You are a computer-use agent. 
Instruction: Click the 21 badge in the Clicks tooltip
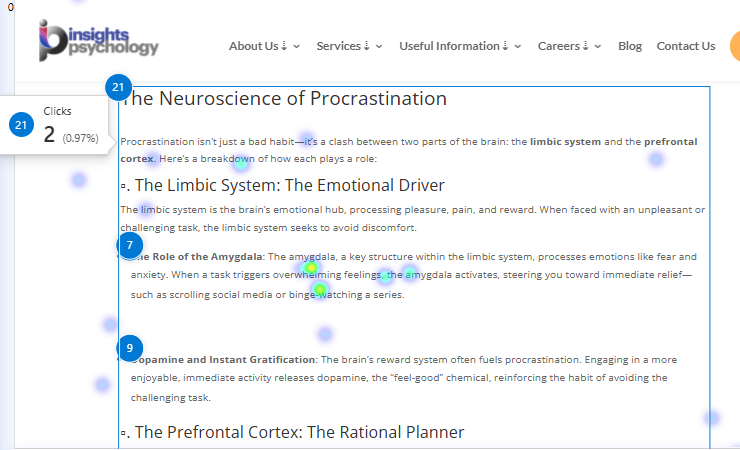(21, 125)
